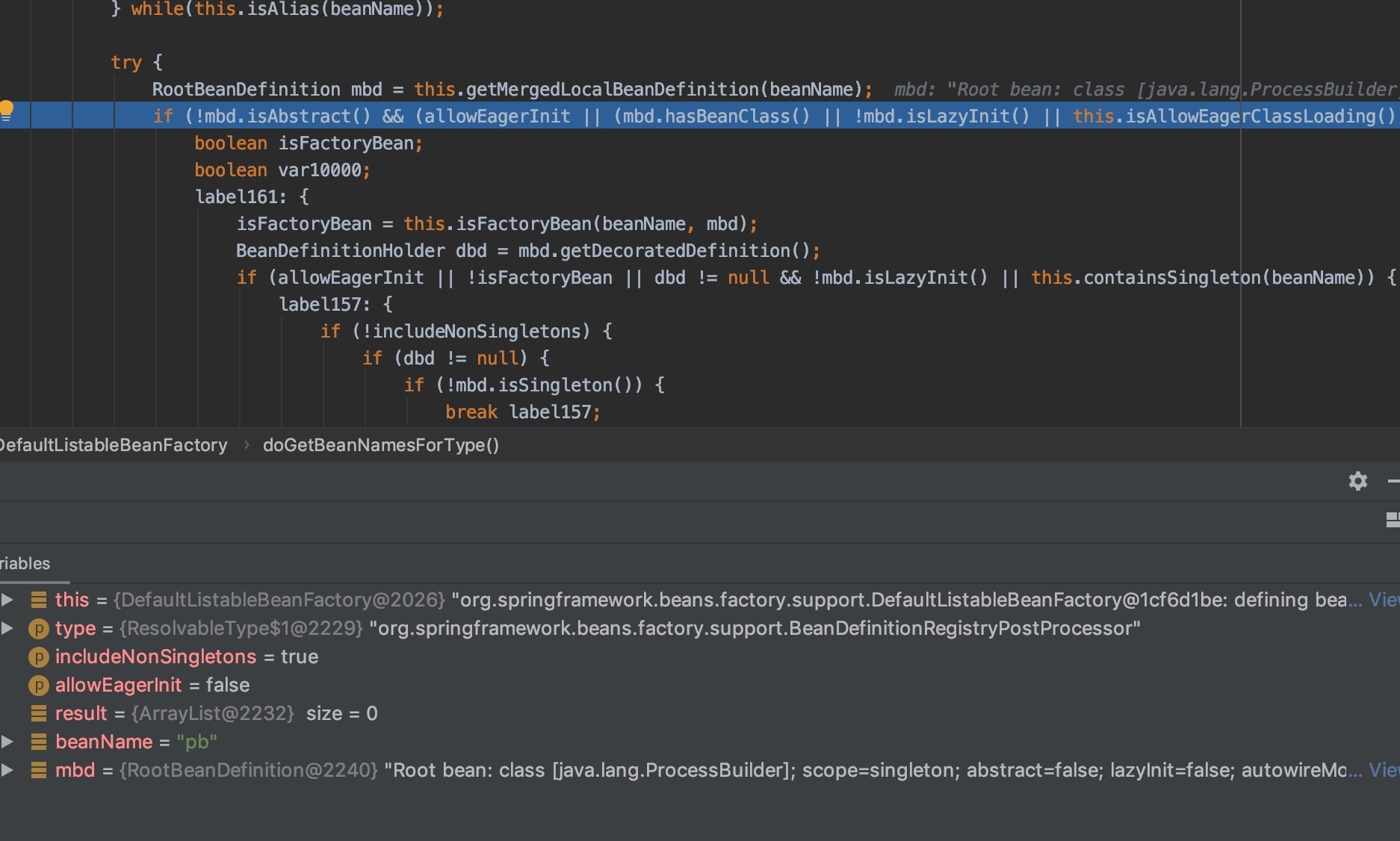
Task: Expand the 'this' variable node
Action: 7,601
